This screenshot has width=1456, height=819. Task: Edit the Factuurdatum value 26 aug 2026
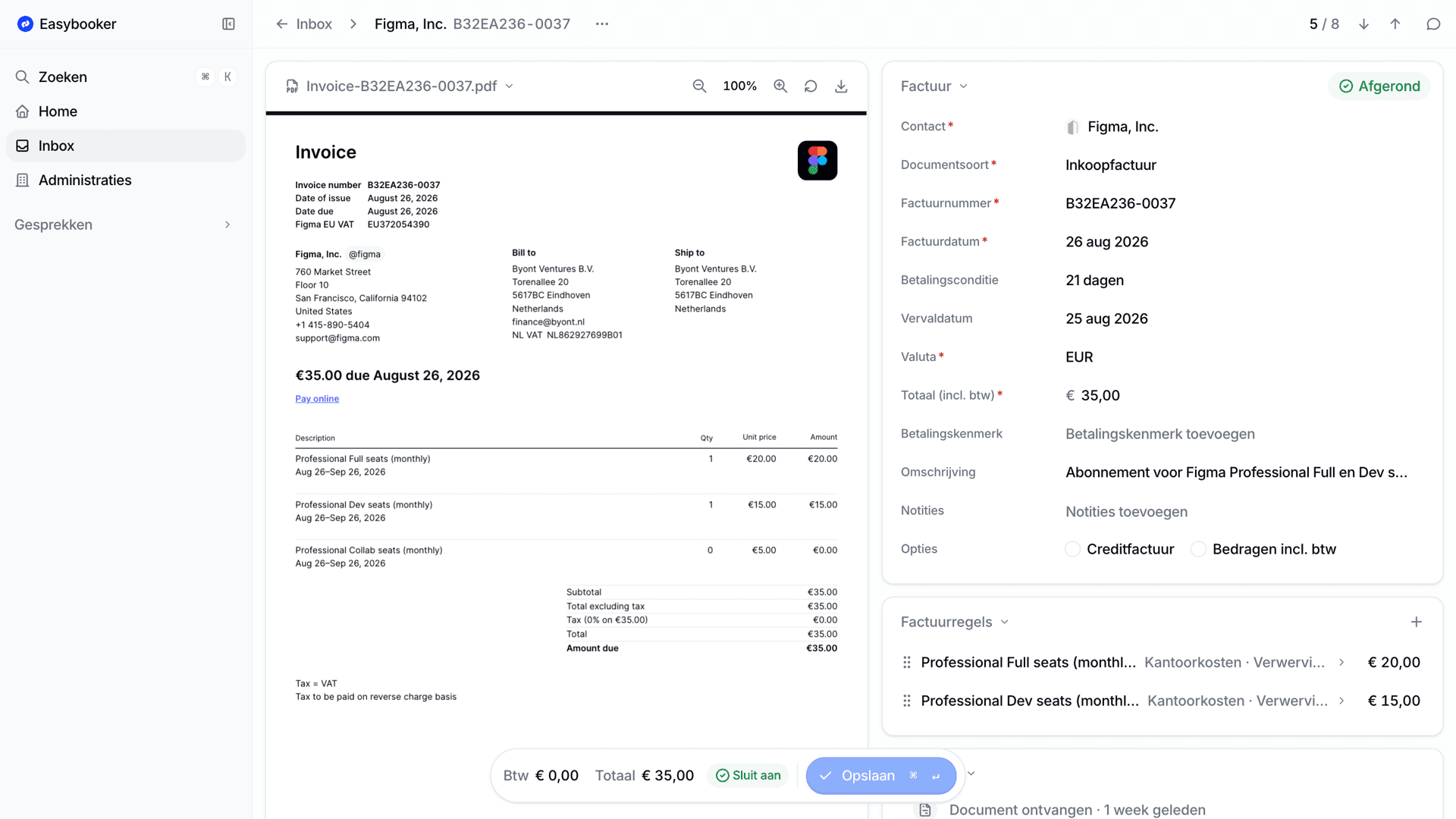(x=1106, y=242)
